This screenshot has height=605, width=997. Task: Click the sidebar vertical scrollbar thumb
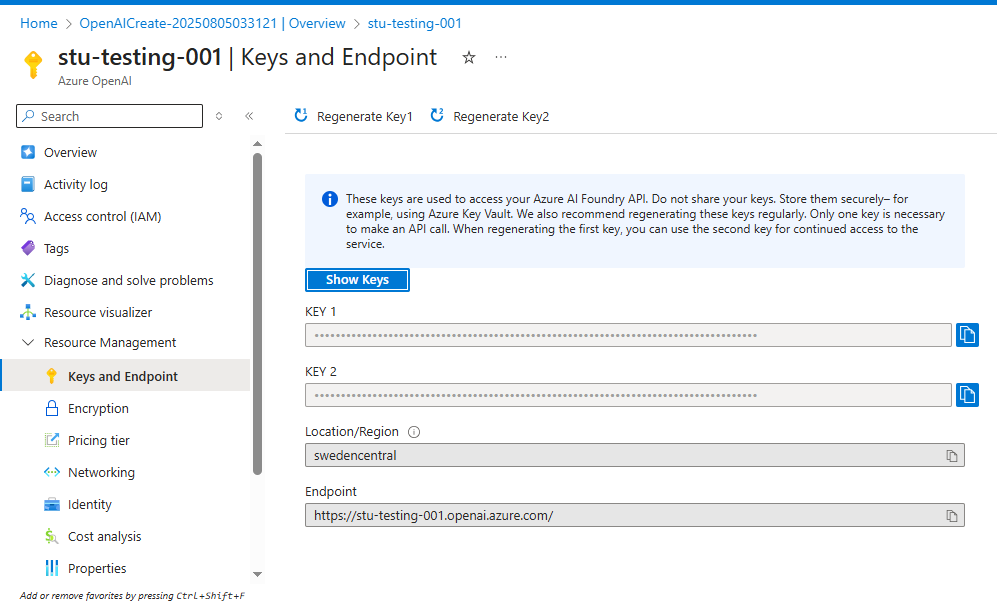(x=258, y=314)
